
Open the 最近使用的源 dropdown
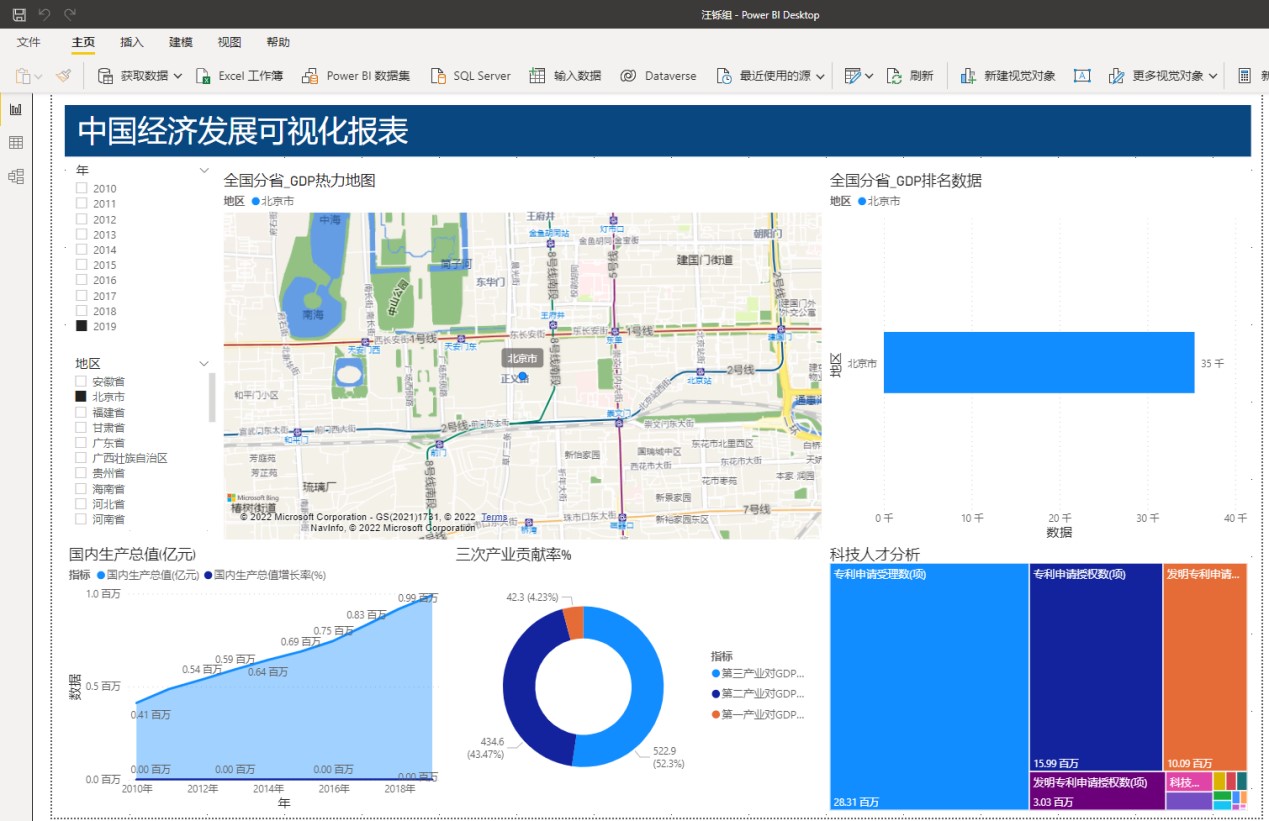(821, 76)
